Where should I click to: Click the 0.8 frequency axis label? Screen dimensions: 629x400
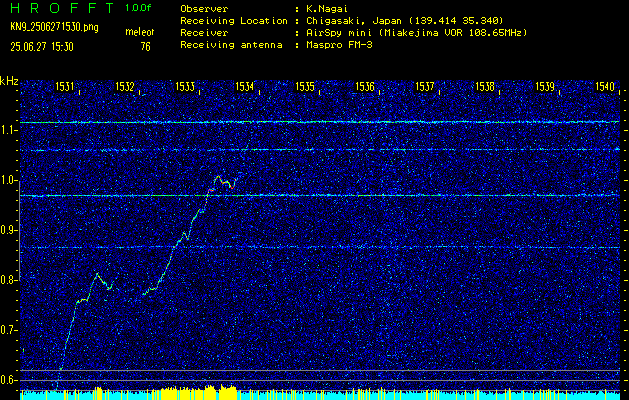(7, 280)
